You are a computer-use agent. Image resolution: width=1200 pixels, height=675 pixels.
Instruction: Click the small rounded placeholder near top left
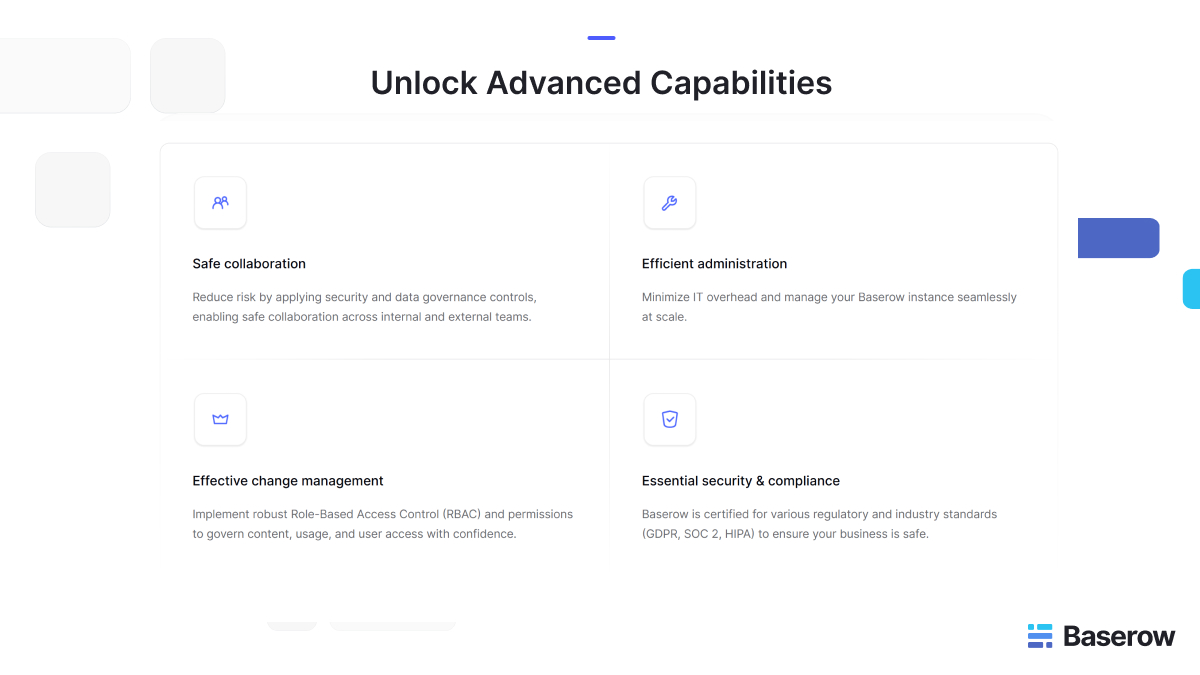pyautogui.click(x=187, y=75)
